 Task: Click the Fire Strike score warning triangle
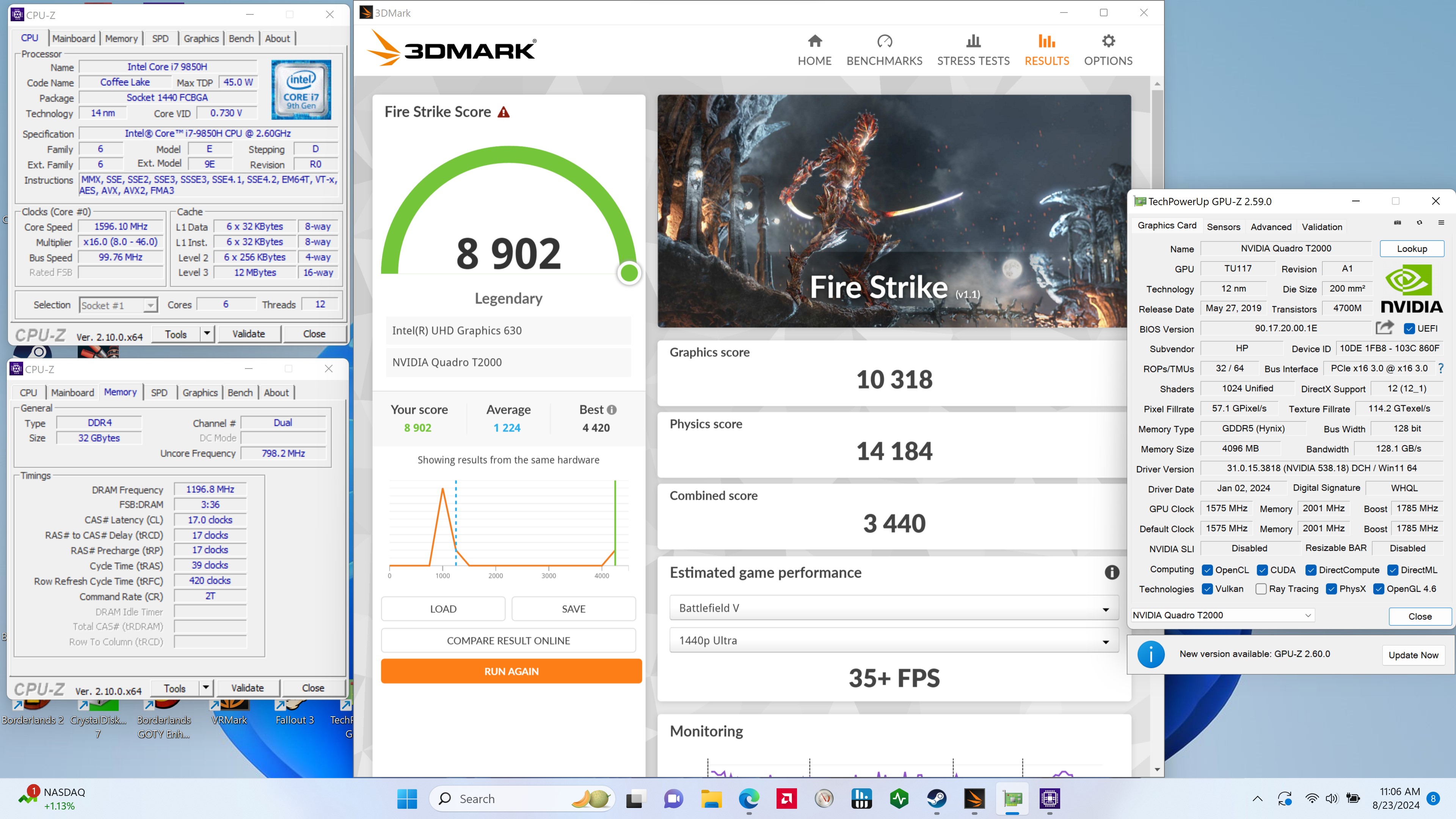(x=504, y=112)
